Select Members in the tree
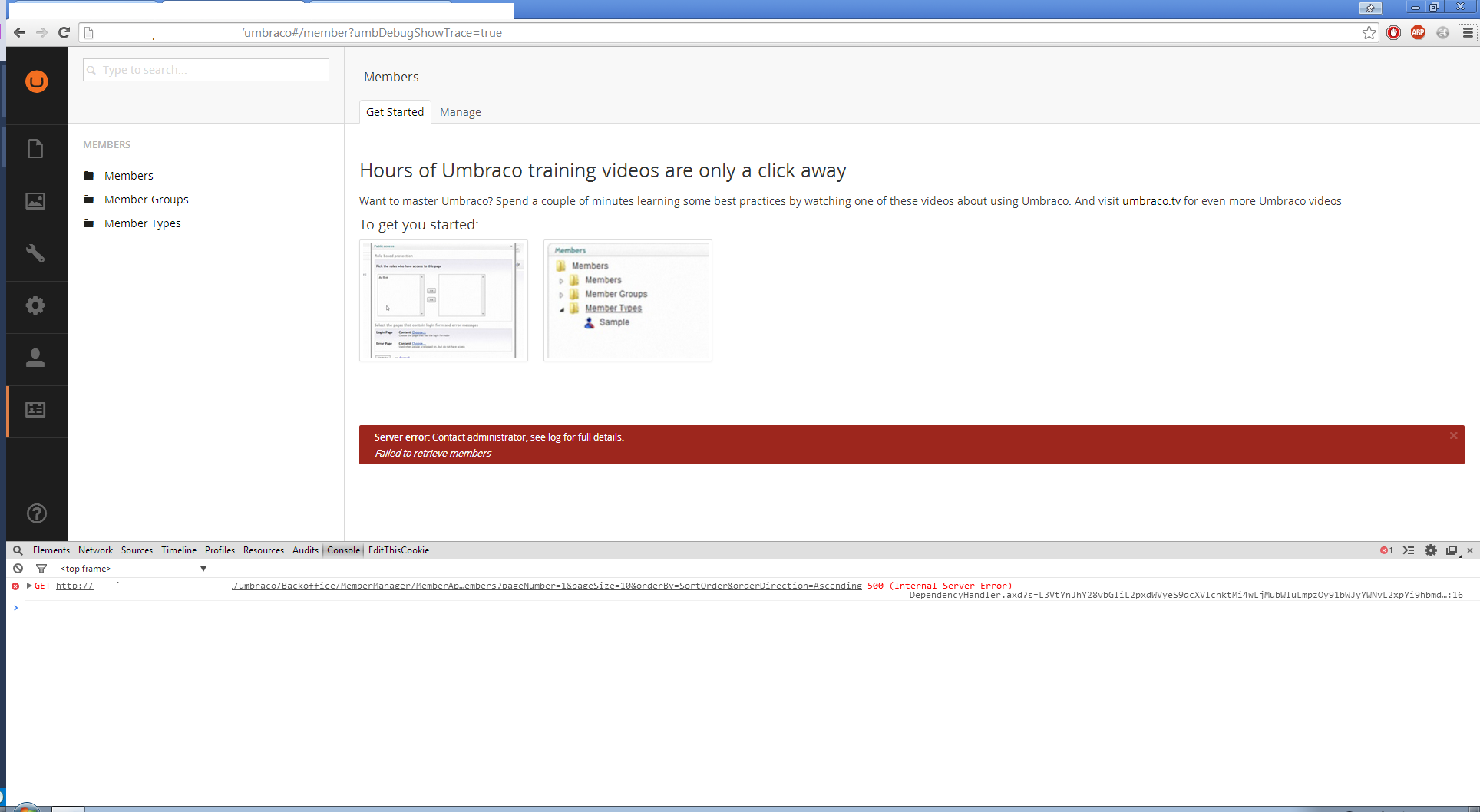 coord(129,176)
